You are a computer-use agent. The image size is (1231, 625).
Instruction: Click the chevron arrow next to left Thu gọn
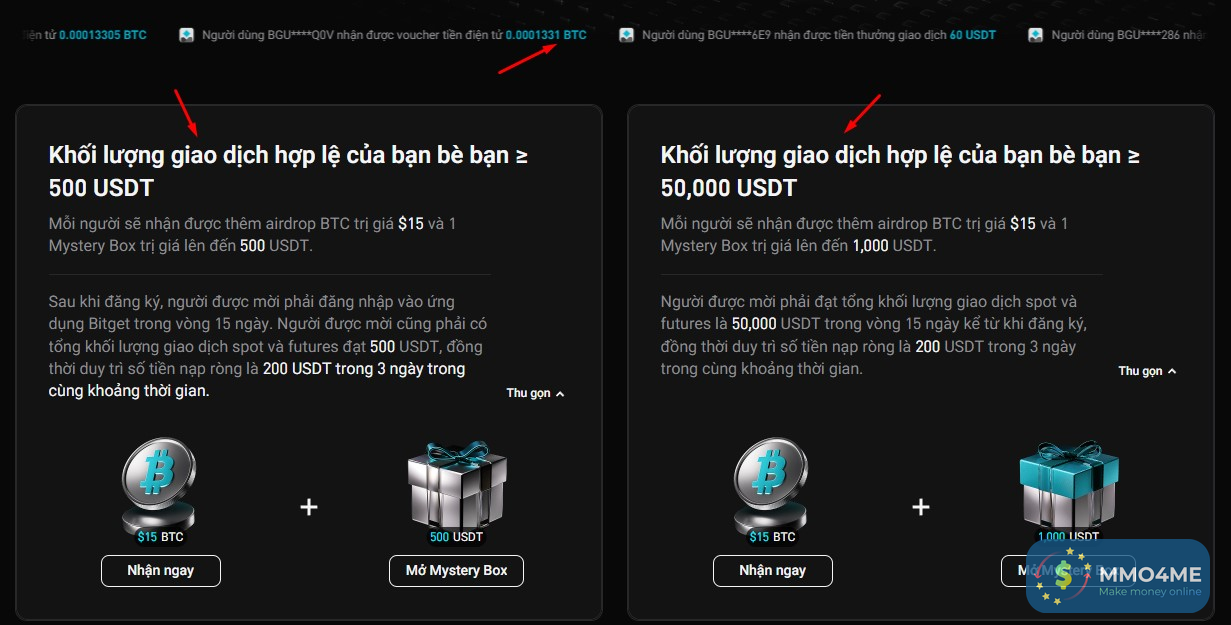pos(560,394)
